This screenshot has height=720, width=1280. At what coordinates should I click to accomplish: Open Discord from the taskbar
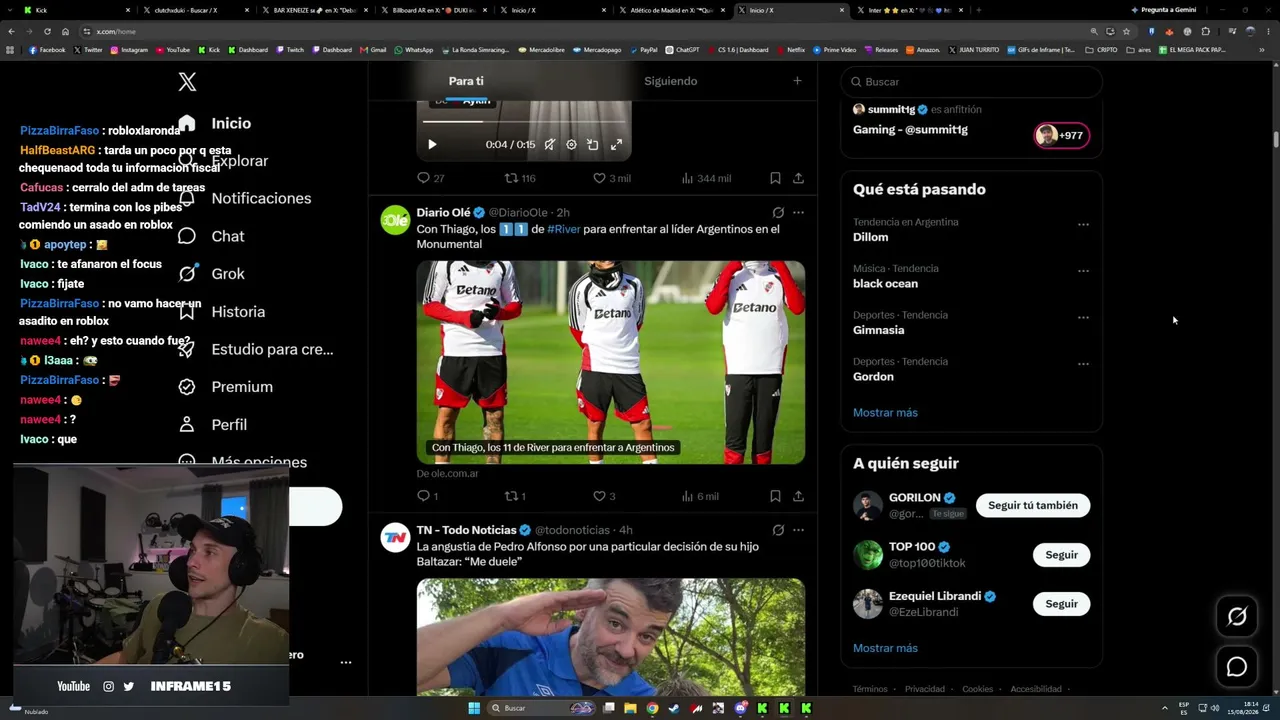coord(740,708)
